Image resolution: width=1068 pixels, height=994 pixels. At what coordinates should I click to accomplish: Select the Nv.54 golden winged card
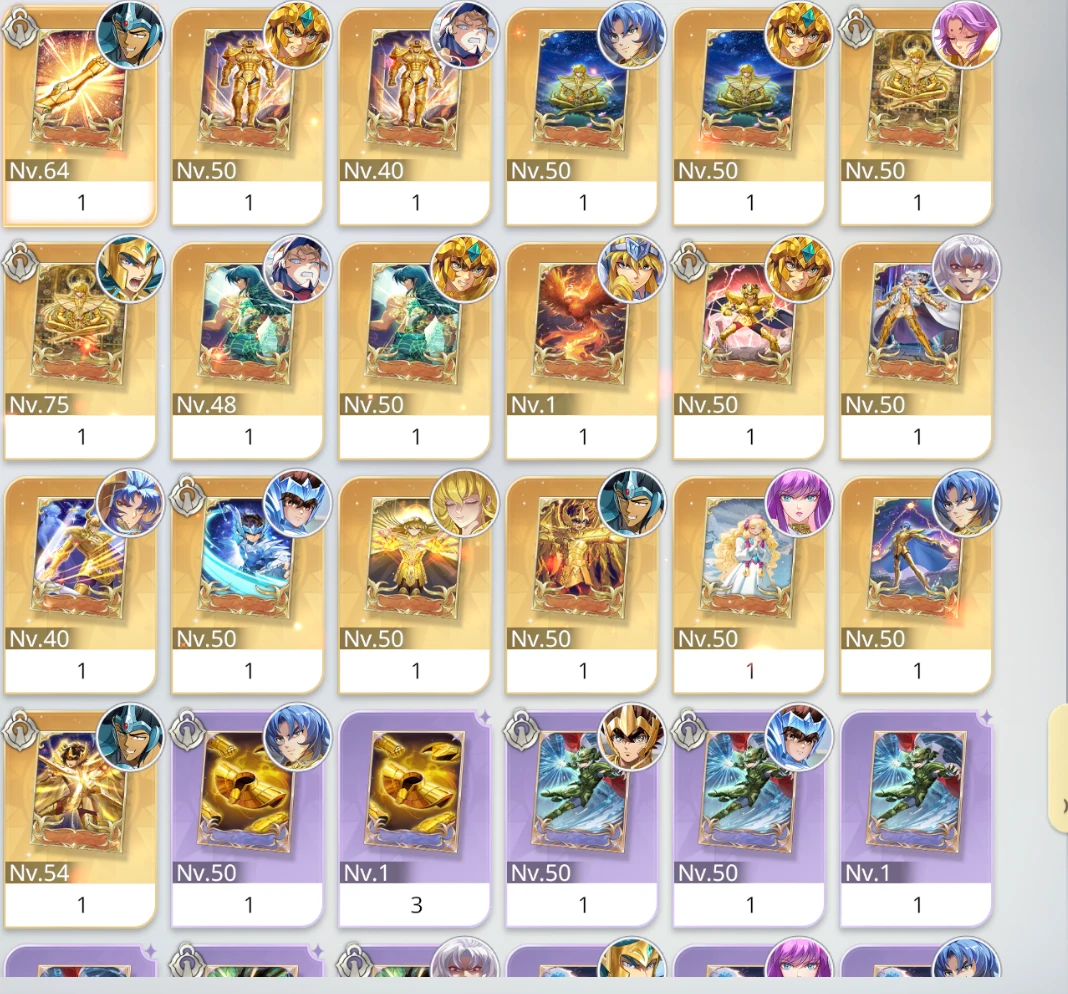click(80, 820)
